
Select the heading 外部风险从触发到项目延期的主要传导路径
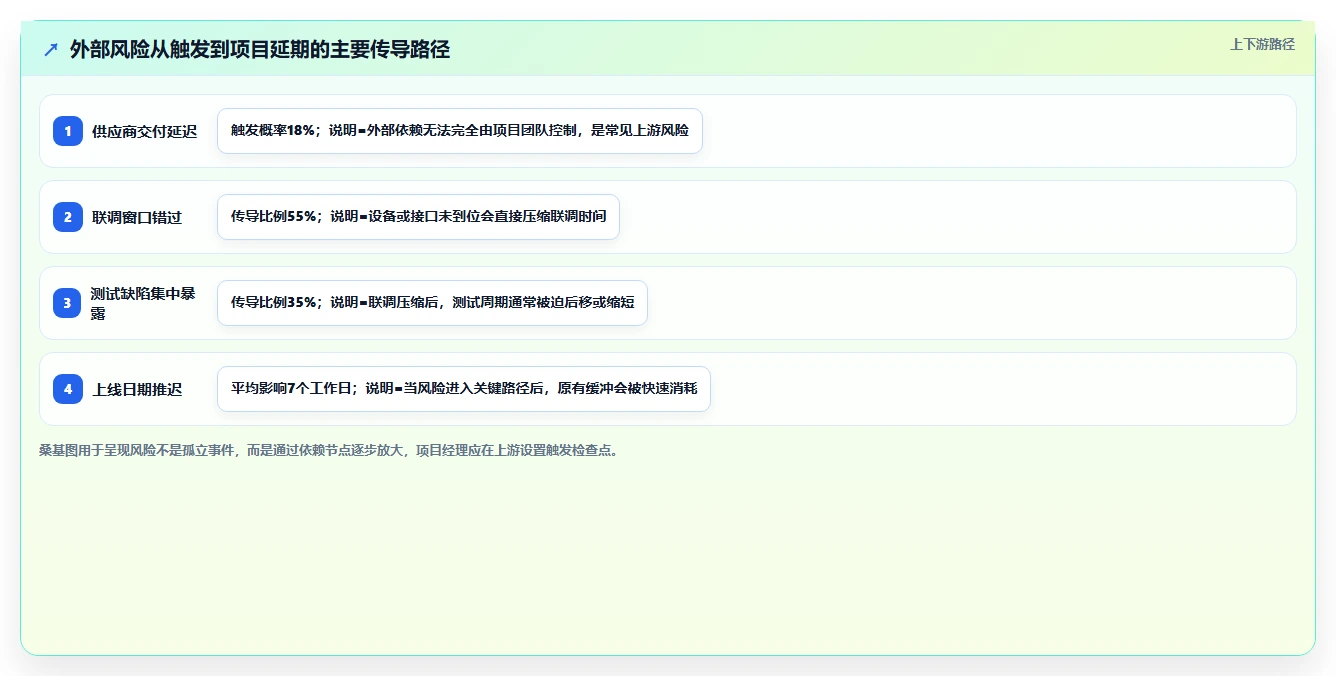pyautogui.click(x=260, y=49)
